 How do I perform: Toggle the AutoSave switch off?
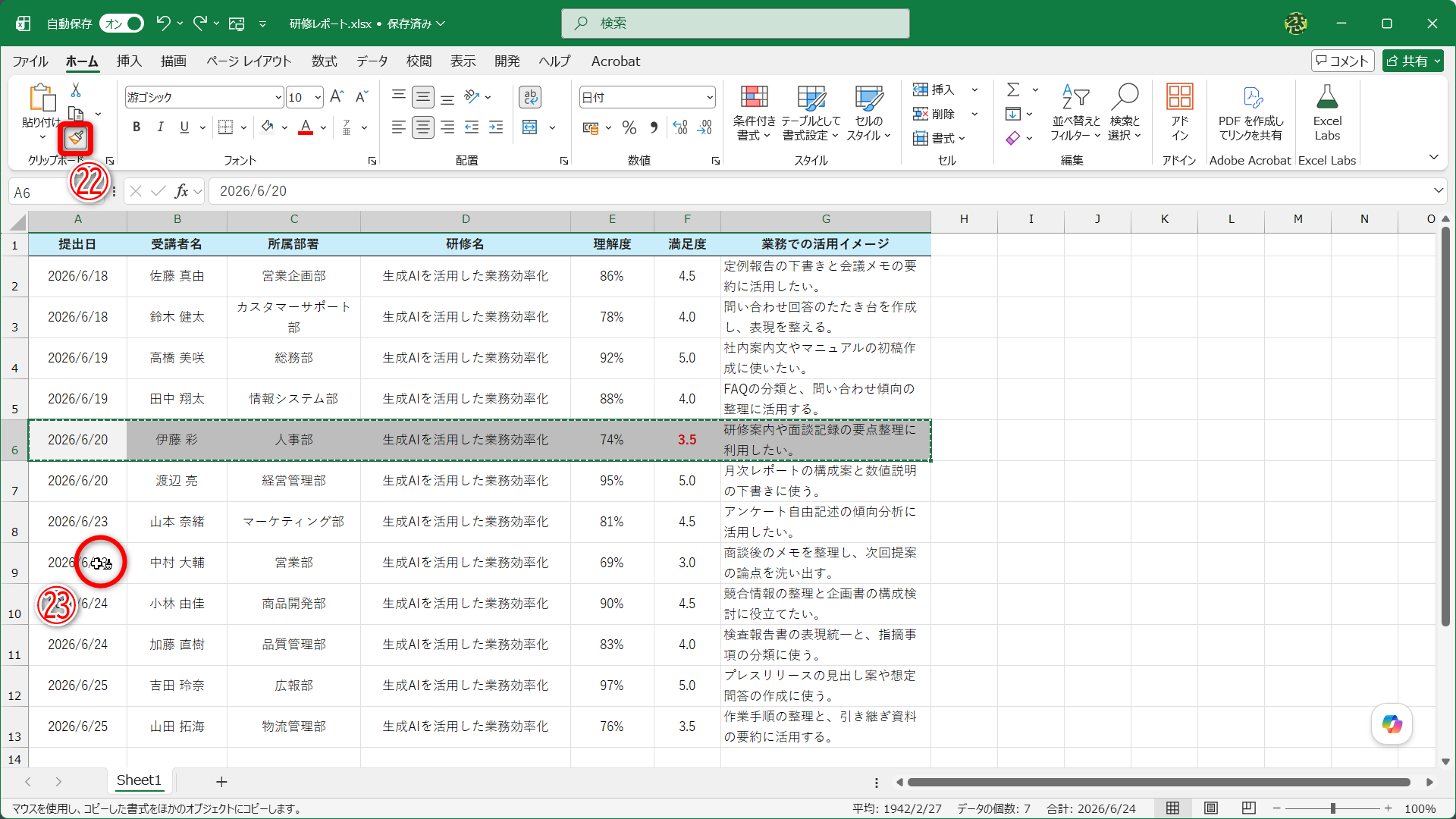pos(121,24)
